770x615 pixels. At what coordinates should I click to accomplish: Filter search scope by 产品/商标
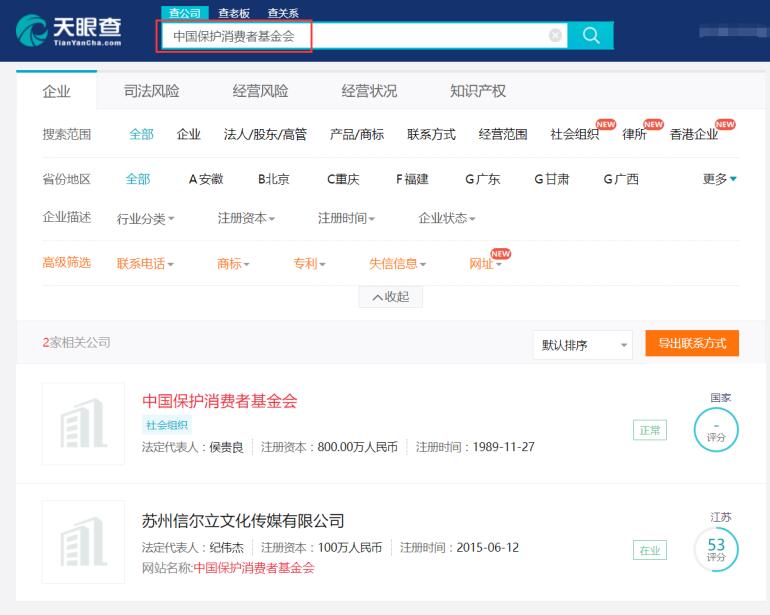point(357,134)
